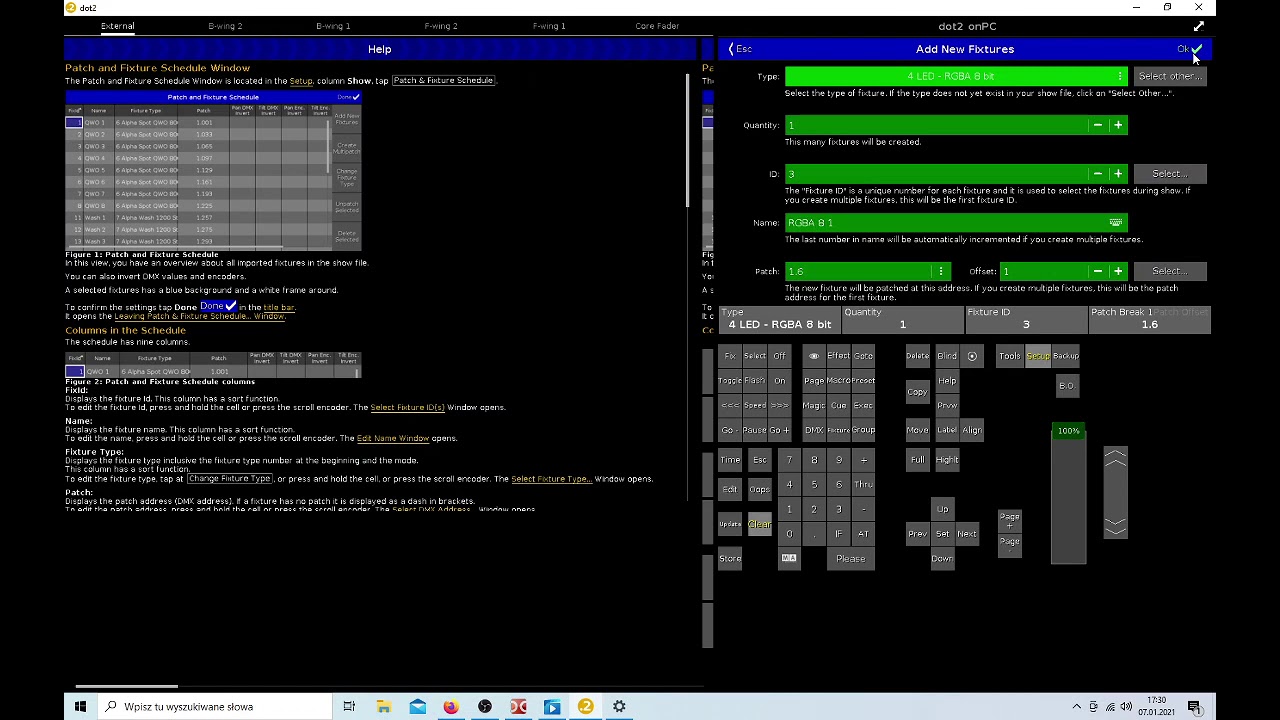
Task: Increase fixture ID with plus button
Action: tap(1118, 174)
